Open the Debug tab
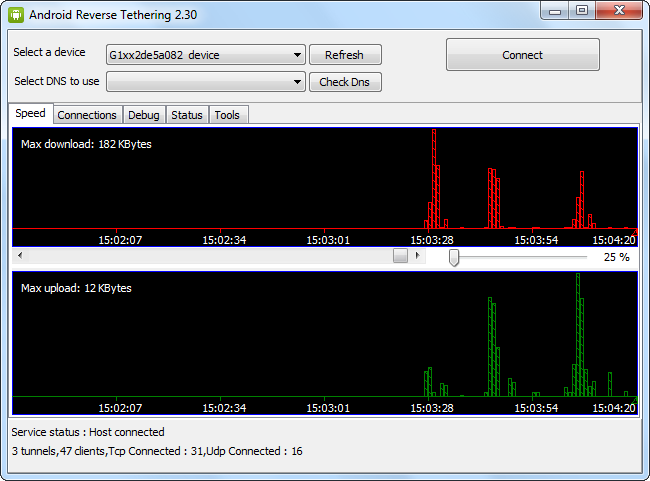 coord(143,115)
